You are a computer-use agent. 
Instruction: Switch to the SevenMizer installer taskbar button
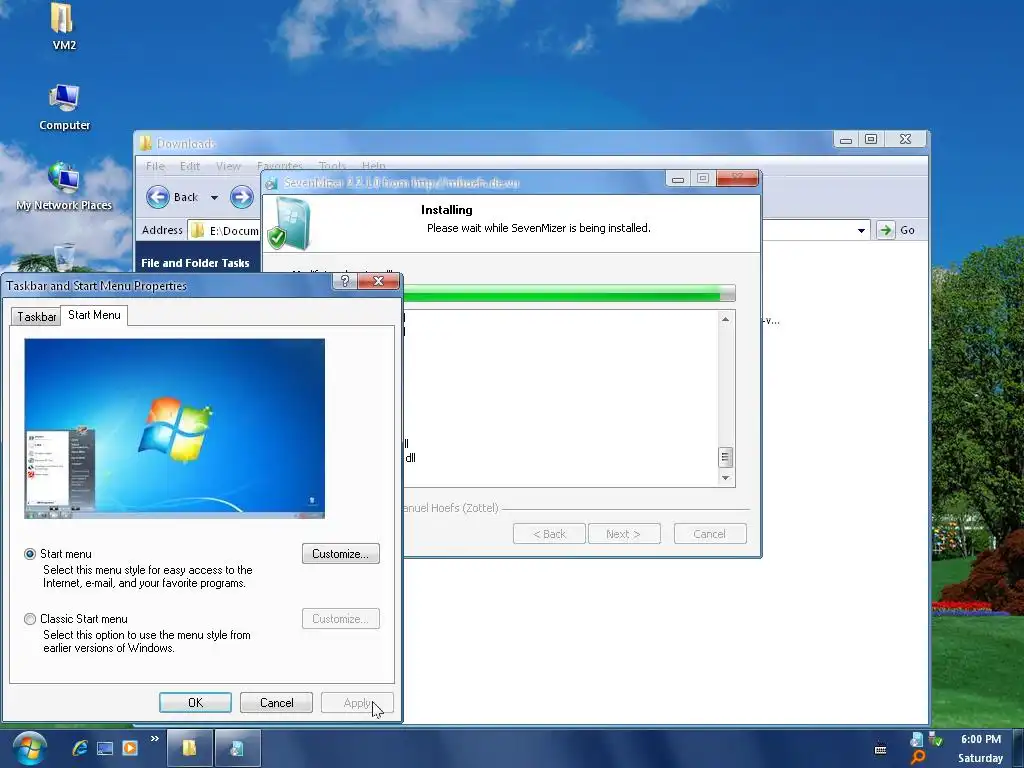pyautogui.click(x=238, y=748)
